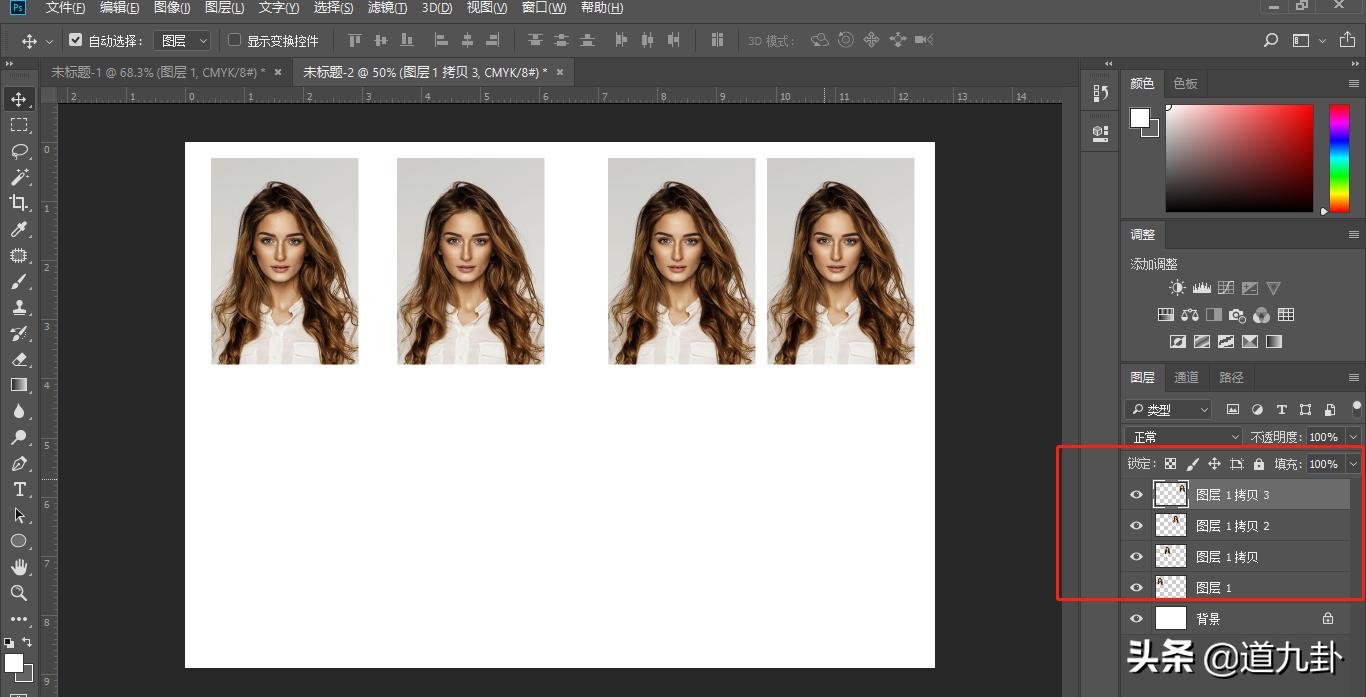The height and width of the screenshot is (697, 1366).
Task: Select the Eyedropper tool
Action: click(19, 229)
